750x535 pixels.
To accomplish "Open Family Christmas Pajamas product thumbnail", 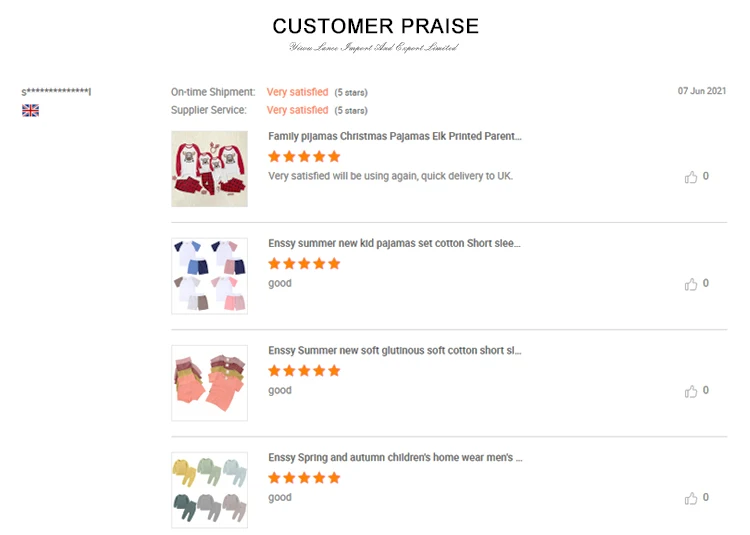I will [209, 169].
